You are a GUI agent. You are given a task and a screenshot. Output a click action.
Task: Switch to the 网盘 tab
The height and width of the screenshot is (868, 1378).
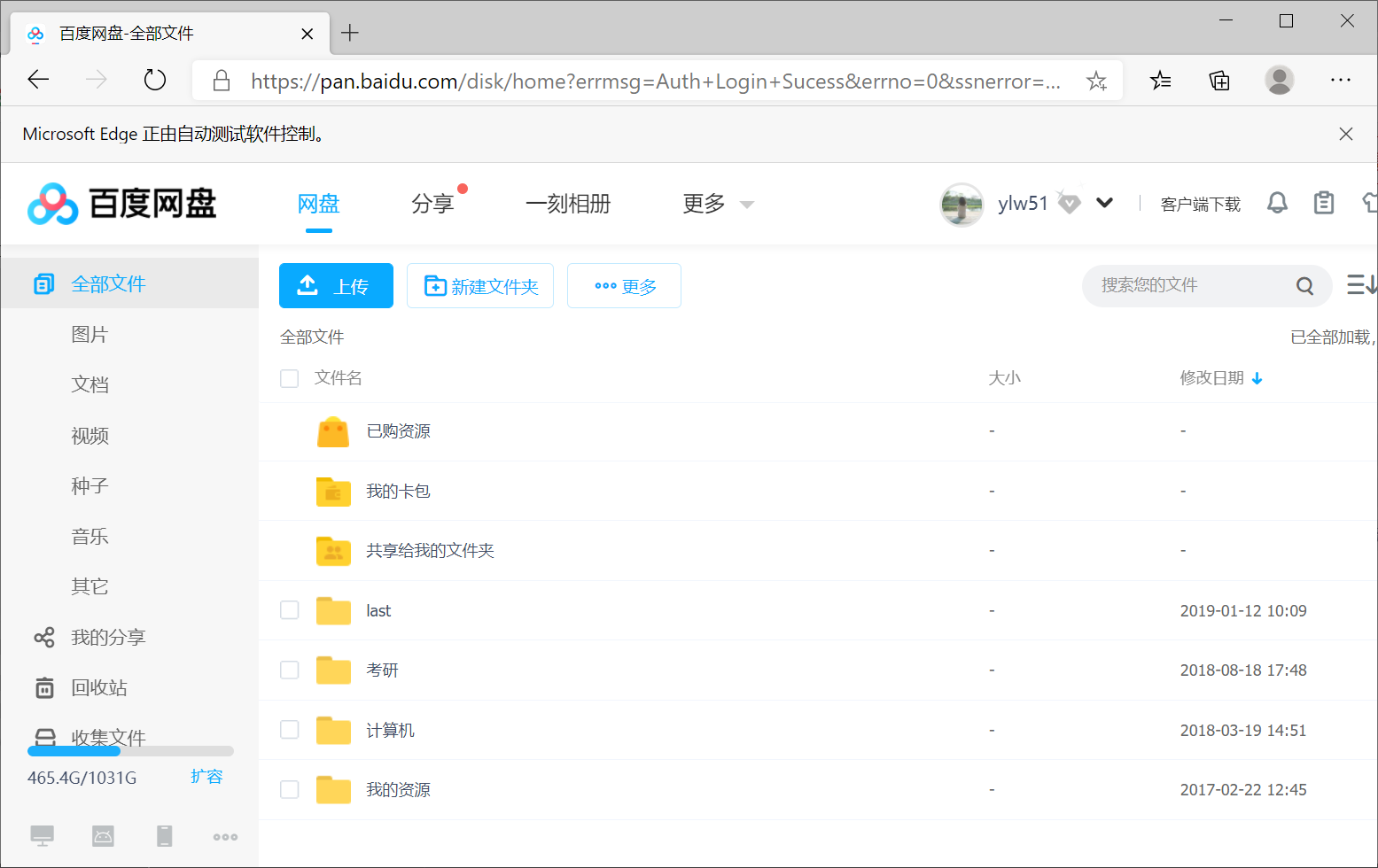[x=319, y=204]
